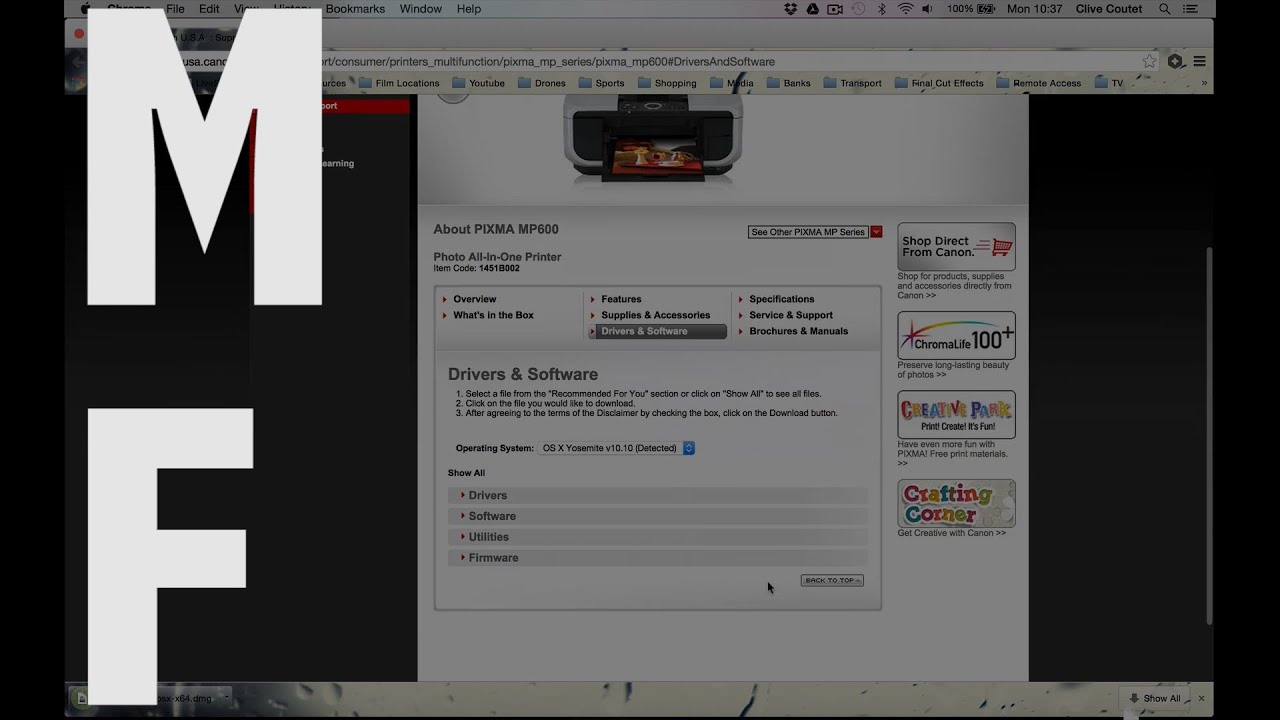Viewport: 1280px width, 720px height.
Task: Open the Wi-Fi status menu
Action: point(905,9)
